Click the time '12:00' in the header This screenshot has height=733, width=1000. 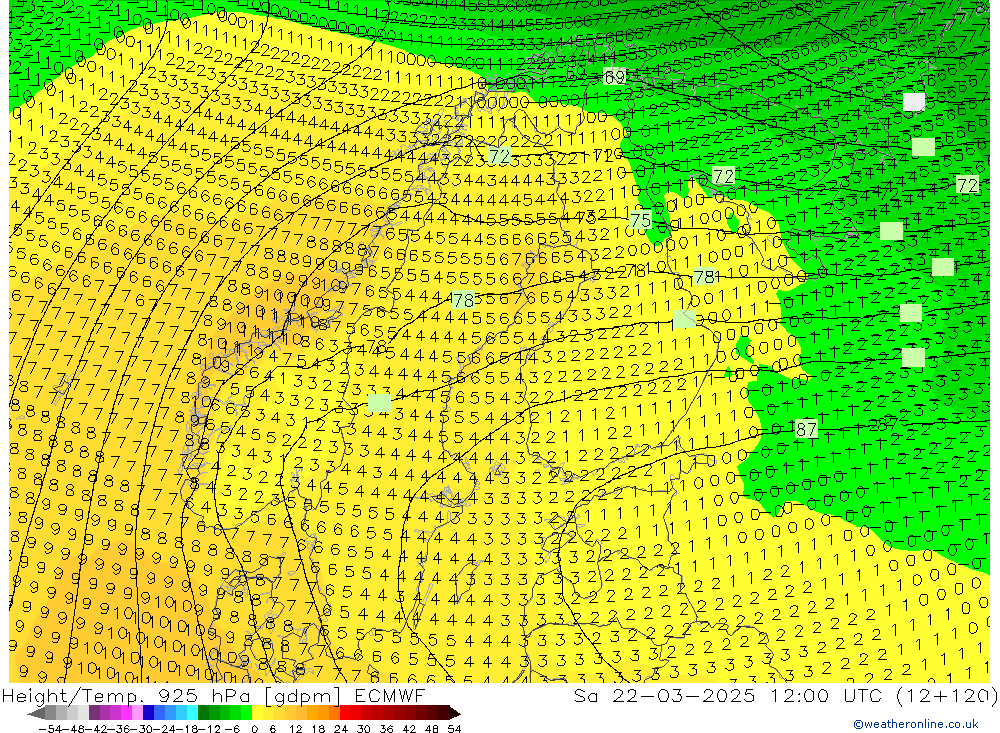(x=800, y=695)
